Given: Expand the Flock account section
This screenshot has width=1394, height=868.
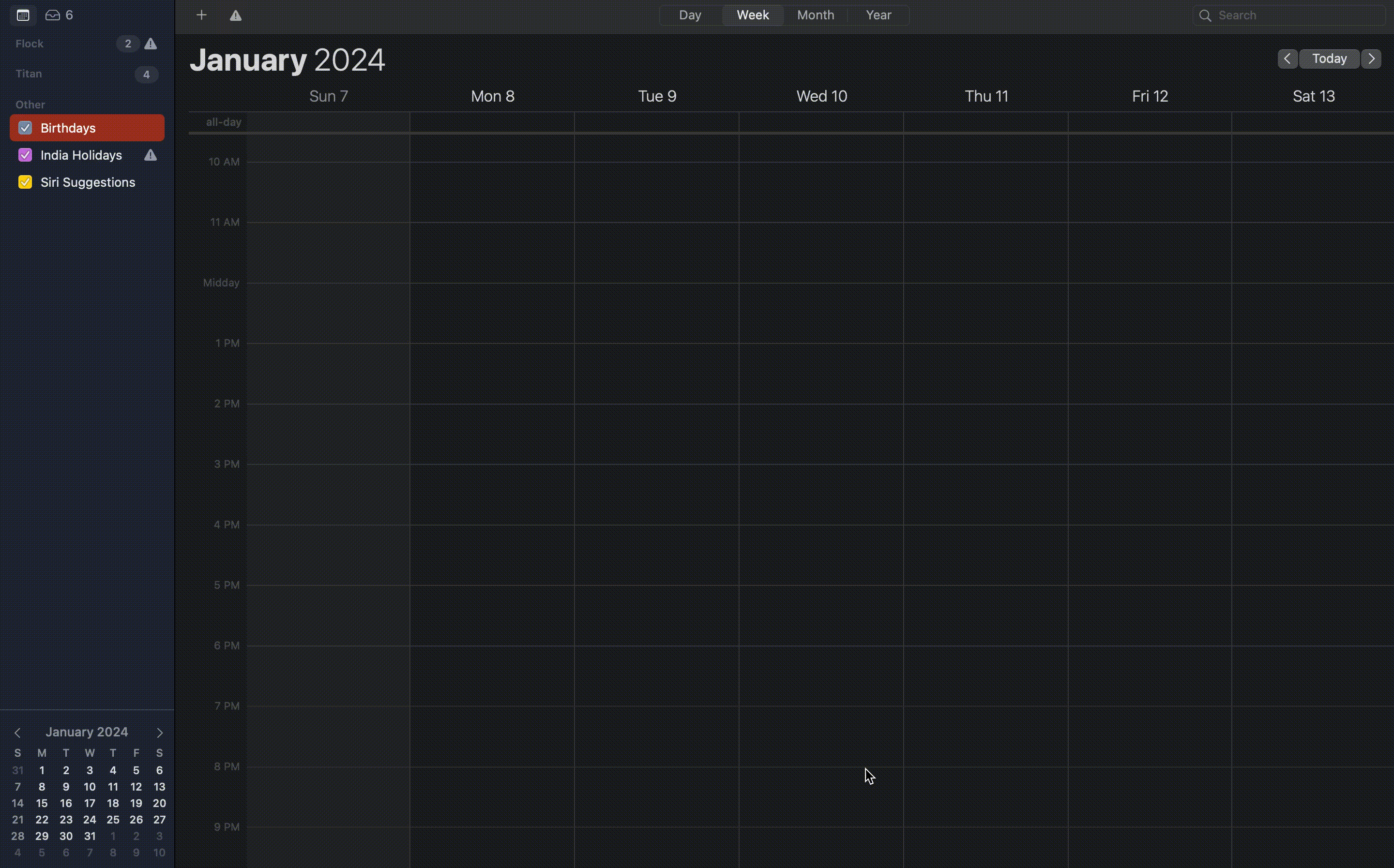Looking at the screenshot, I should tap(29, 44).
